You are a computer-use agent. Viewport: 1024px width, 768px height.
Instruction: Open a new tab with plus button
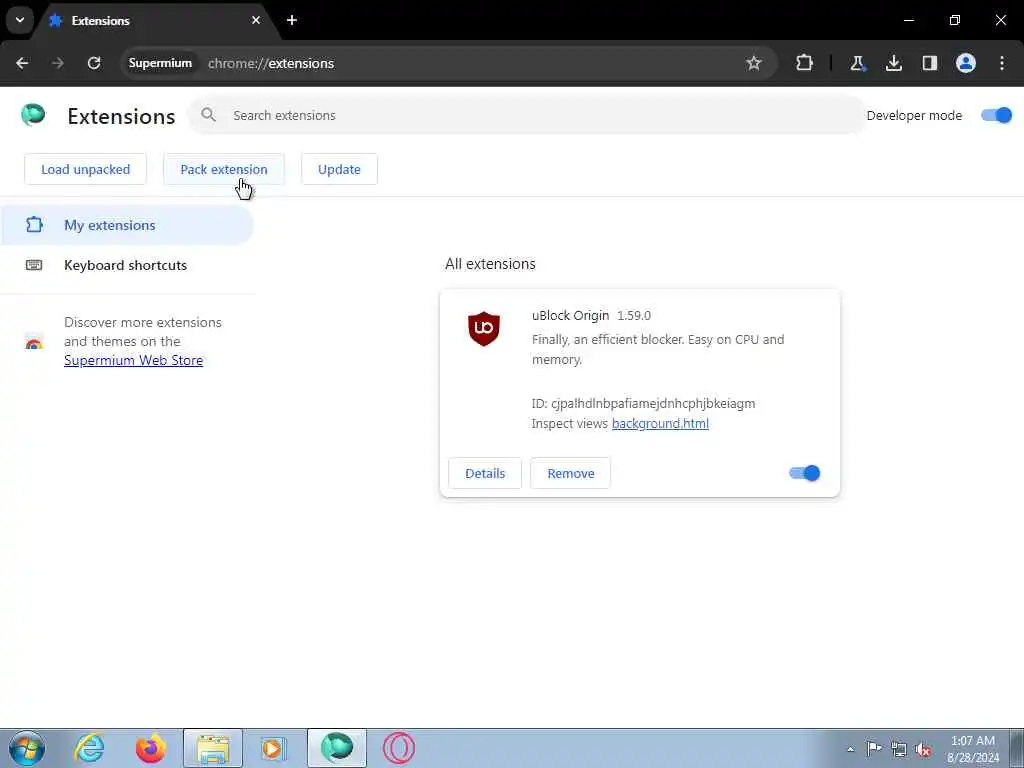click(x=292, y=20)
